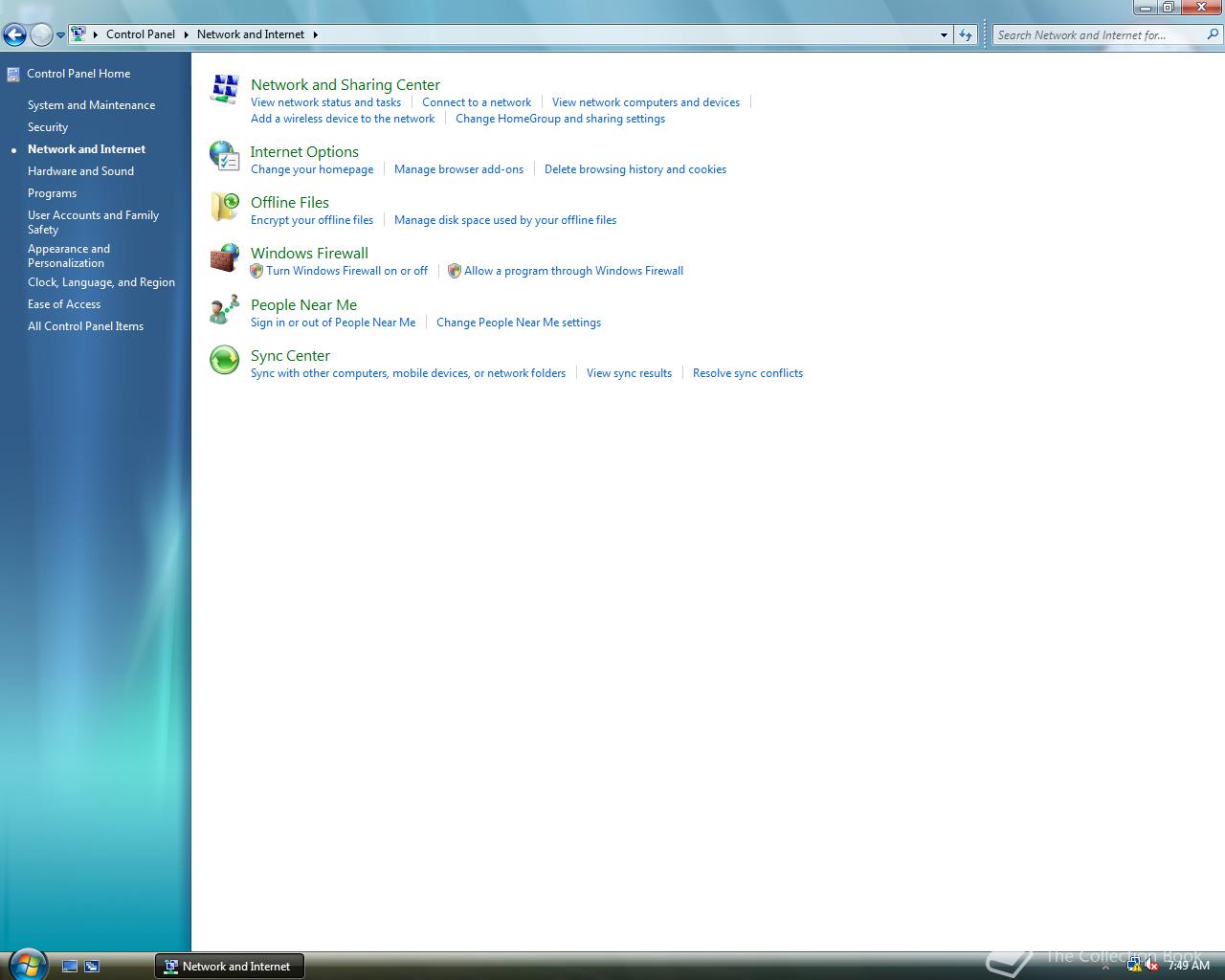The image size is (1225, 980).
Task: Click the Control Panel Home icon in sidebar
Action: (x=12, y=74)
